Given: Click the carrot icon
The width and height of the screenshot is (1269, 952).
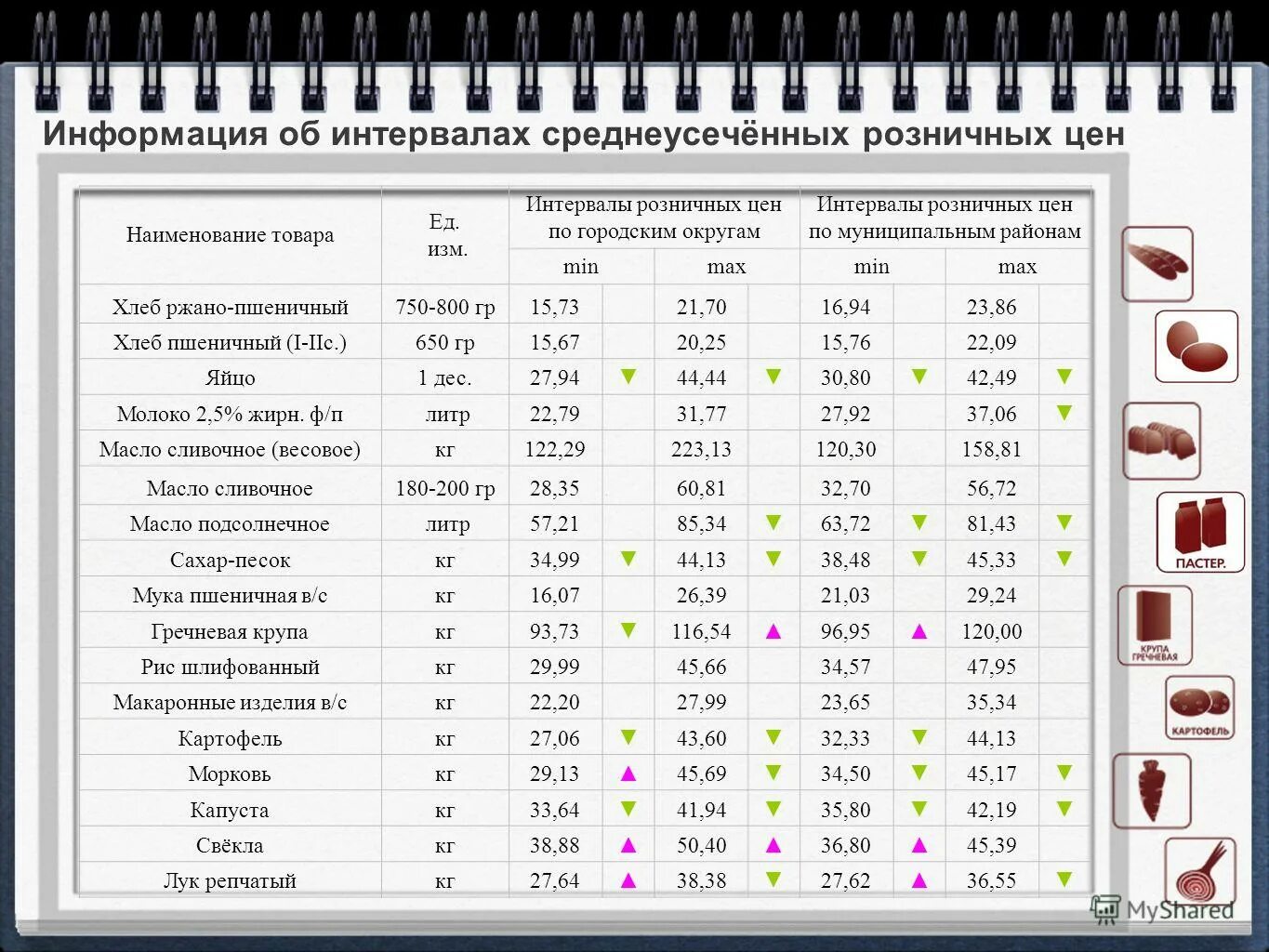Looking at the screenshot, I should tap(1152, 790).
